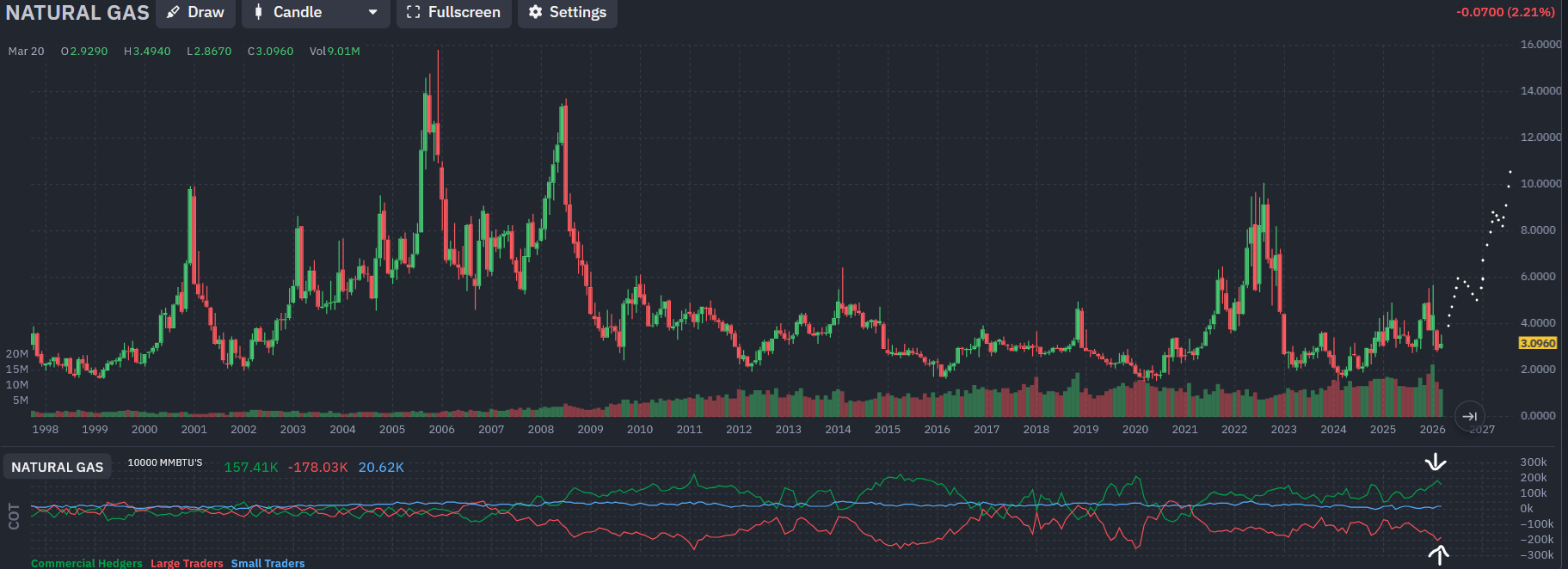Screen dimensions: 1568x569
Task: Toggle the Large Traders legend series
Action: tap(187, 563)
